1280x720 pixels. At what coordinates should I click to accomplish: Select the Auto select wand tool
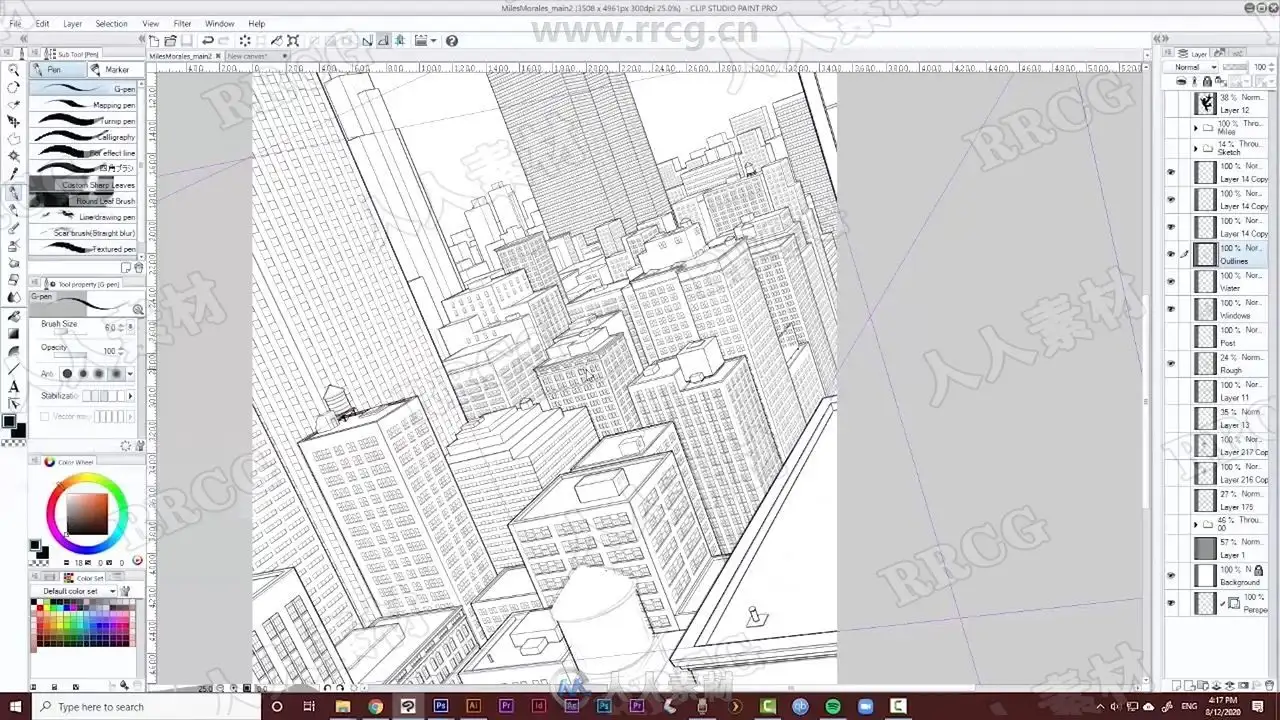[x=14, y=157]
